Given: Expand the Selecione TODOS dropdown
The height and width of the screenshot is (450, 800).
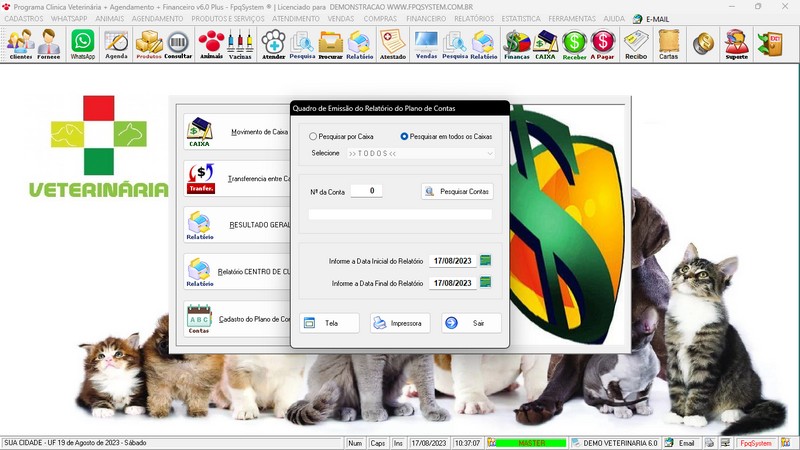Looking at the screenshot, I should (489, 153).
